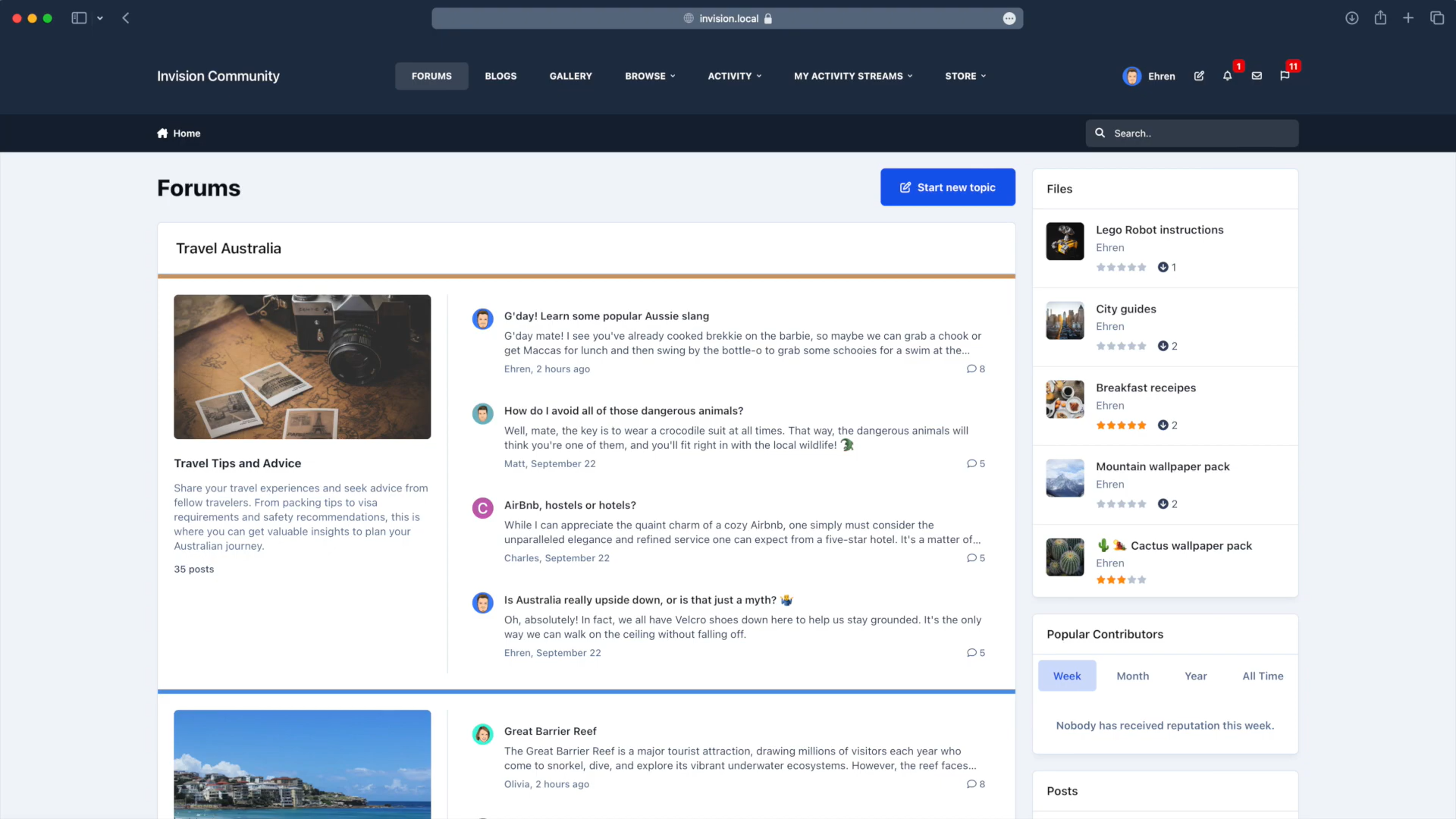The height and width of the screenshot is (819, 1456).
Task: Expand the Activity dropdown menu
Action: [734, 76]
